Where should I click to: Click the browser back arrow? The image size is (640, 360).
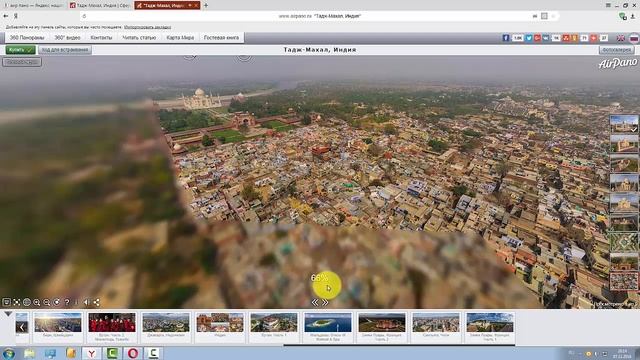pyautogui.click(x=6, y=16)
